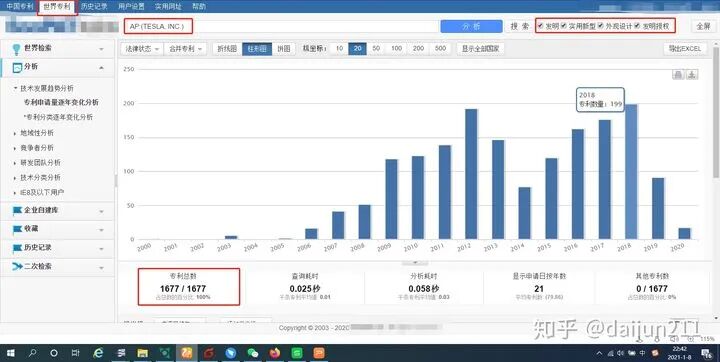Open the last orange app in taskbar
The height and width of the screenshot is (362, 720).
pyautogui.click(x=319, y=353)
